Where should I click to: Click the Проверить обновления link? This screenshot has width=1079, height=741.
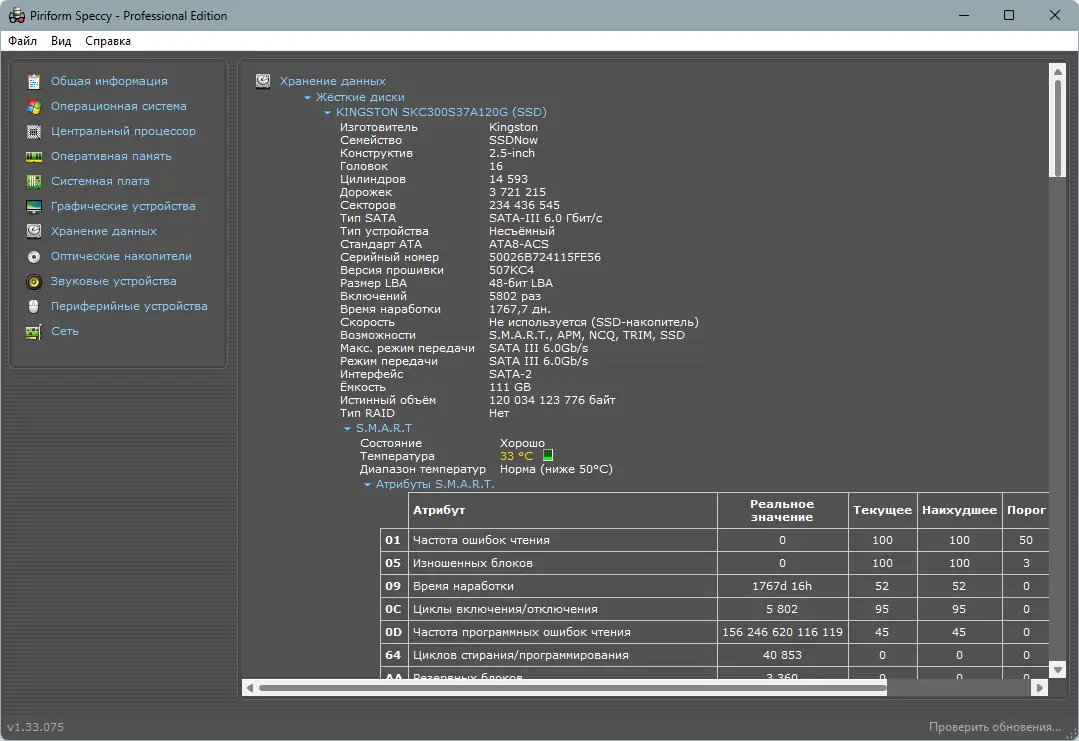(x=994, y=727)
